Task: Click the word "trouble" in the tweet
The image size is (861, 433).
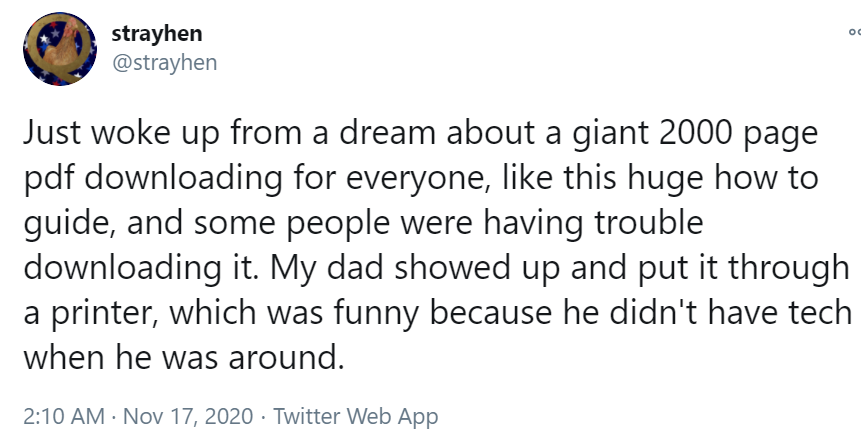Action: (x=648, y=222)
